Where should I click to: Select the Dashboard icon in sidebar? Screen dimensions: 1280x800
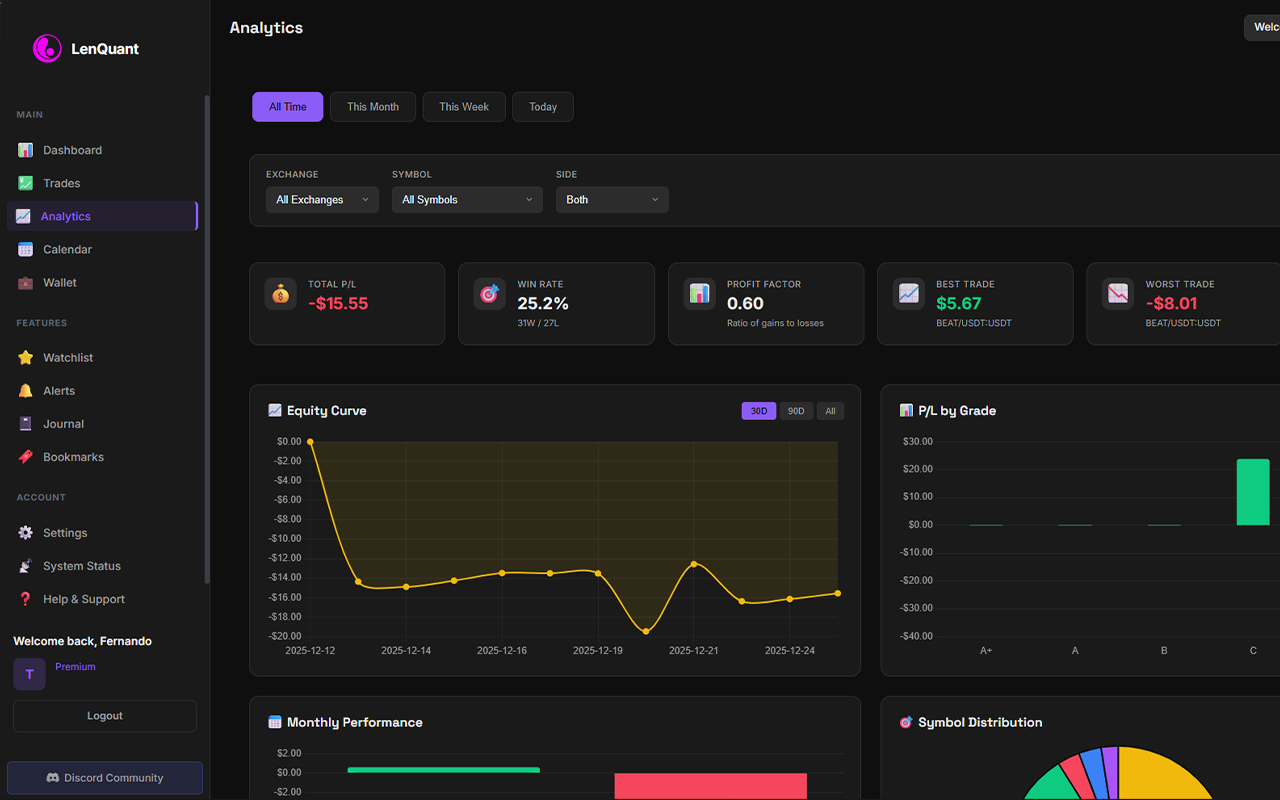point(24,149)
